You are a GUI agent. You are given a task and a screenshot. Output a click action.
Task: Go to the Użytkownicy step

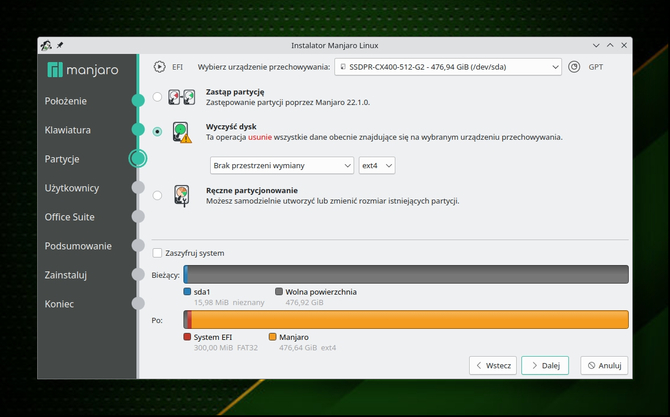coord(72,188)
